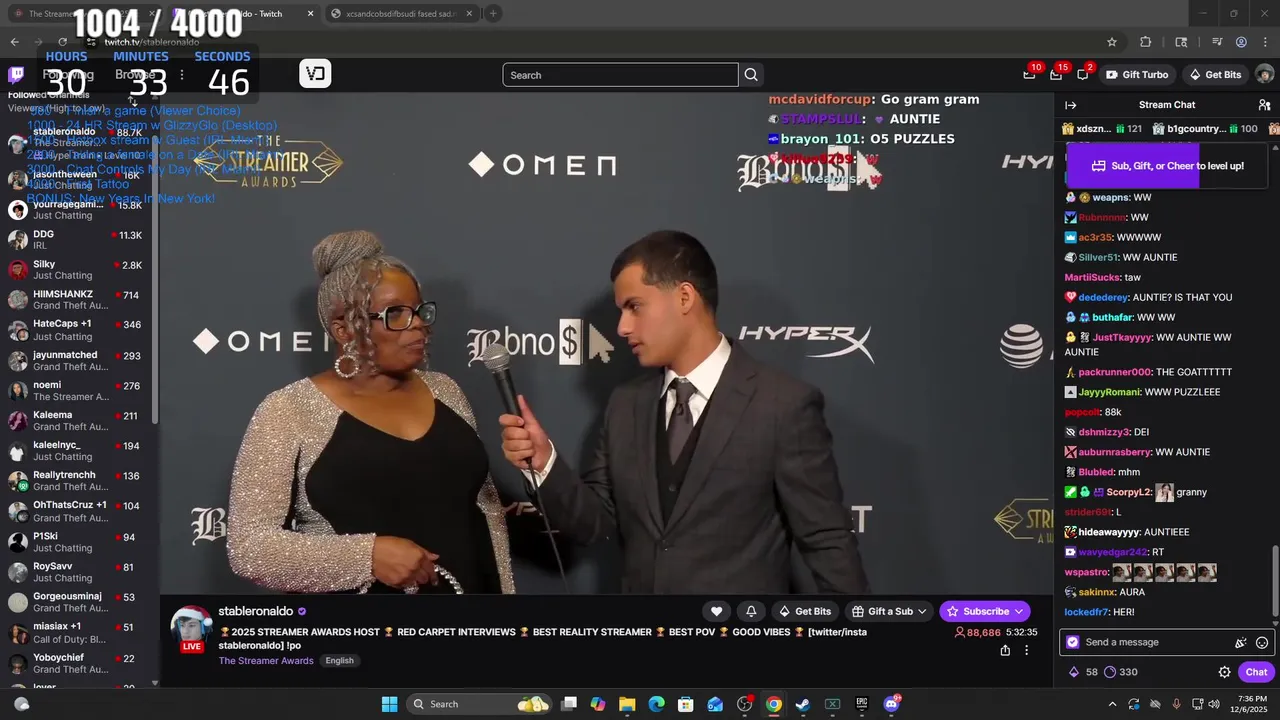The width and height of the screenshot is (1280, 720).
Task: Click hideawayyyy username in chat
Action: (1109, 532)
